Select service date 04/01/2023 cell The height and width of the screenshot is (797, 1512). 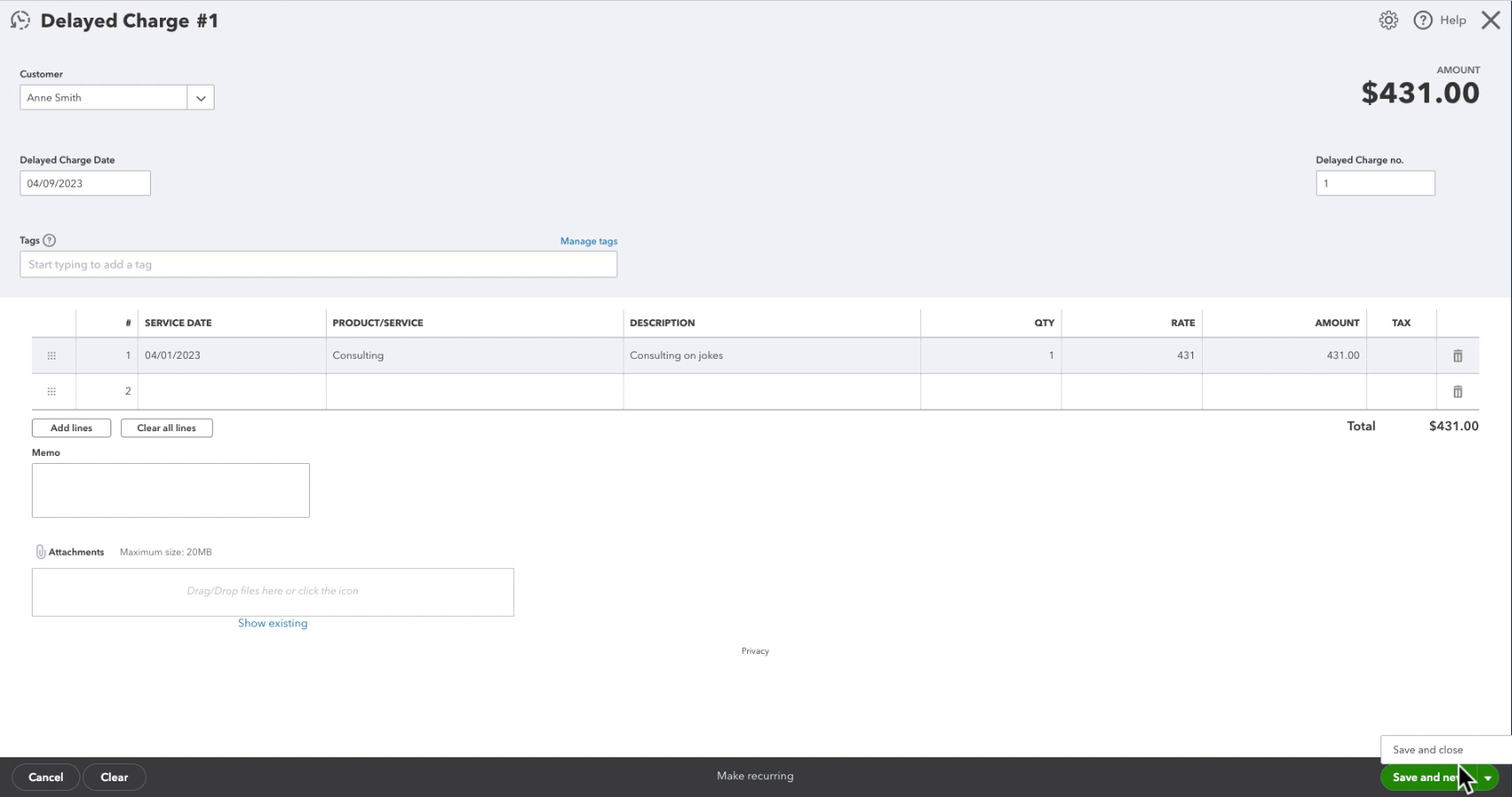coord(232,355)
